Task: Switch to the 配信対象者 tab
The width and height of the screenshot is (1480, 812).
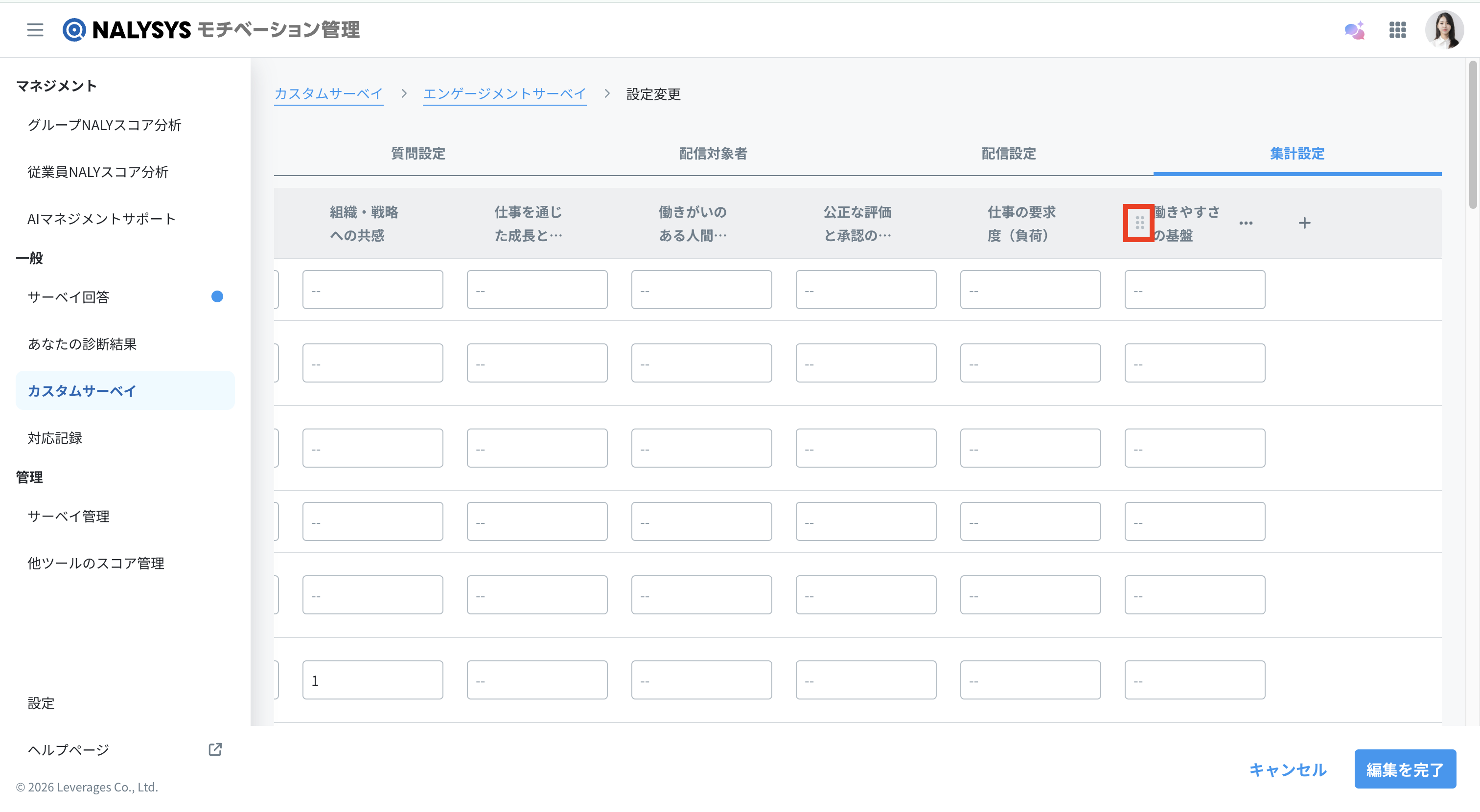Action: [713, 153]
